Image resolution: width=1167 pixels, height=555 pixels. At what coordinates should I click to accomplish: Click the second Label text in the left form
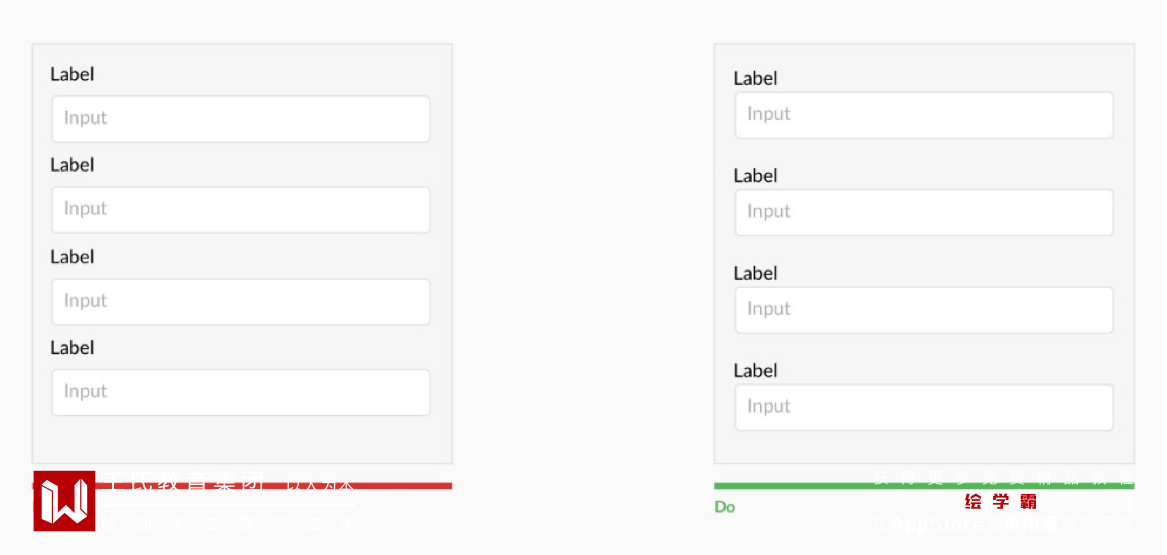point(72,165)
